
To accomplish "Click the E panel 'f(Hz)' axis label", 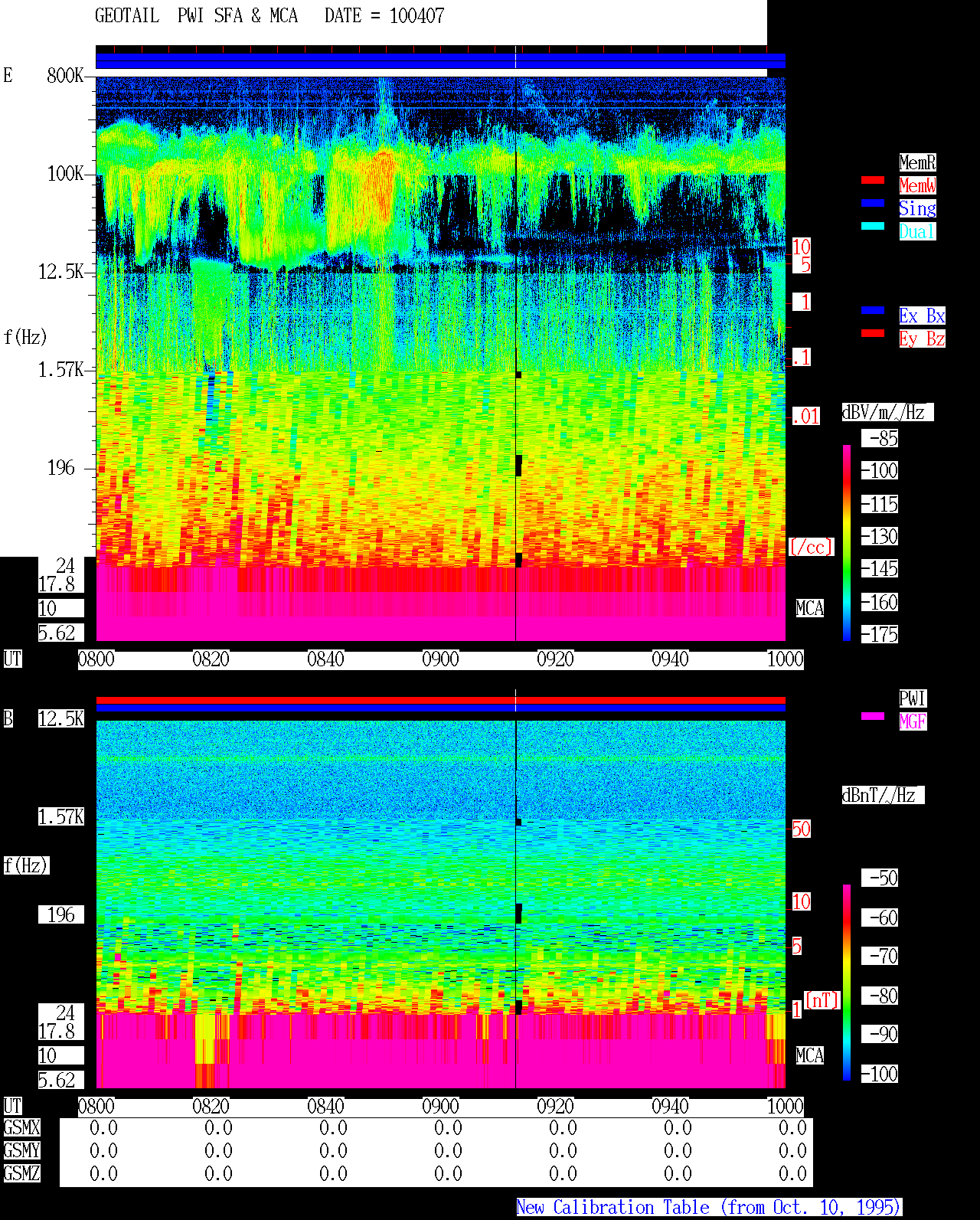I will point(26,337).
